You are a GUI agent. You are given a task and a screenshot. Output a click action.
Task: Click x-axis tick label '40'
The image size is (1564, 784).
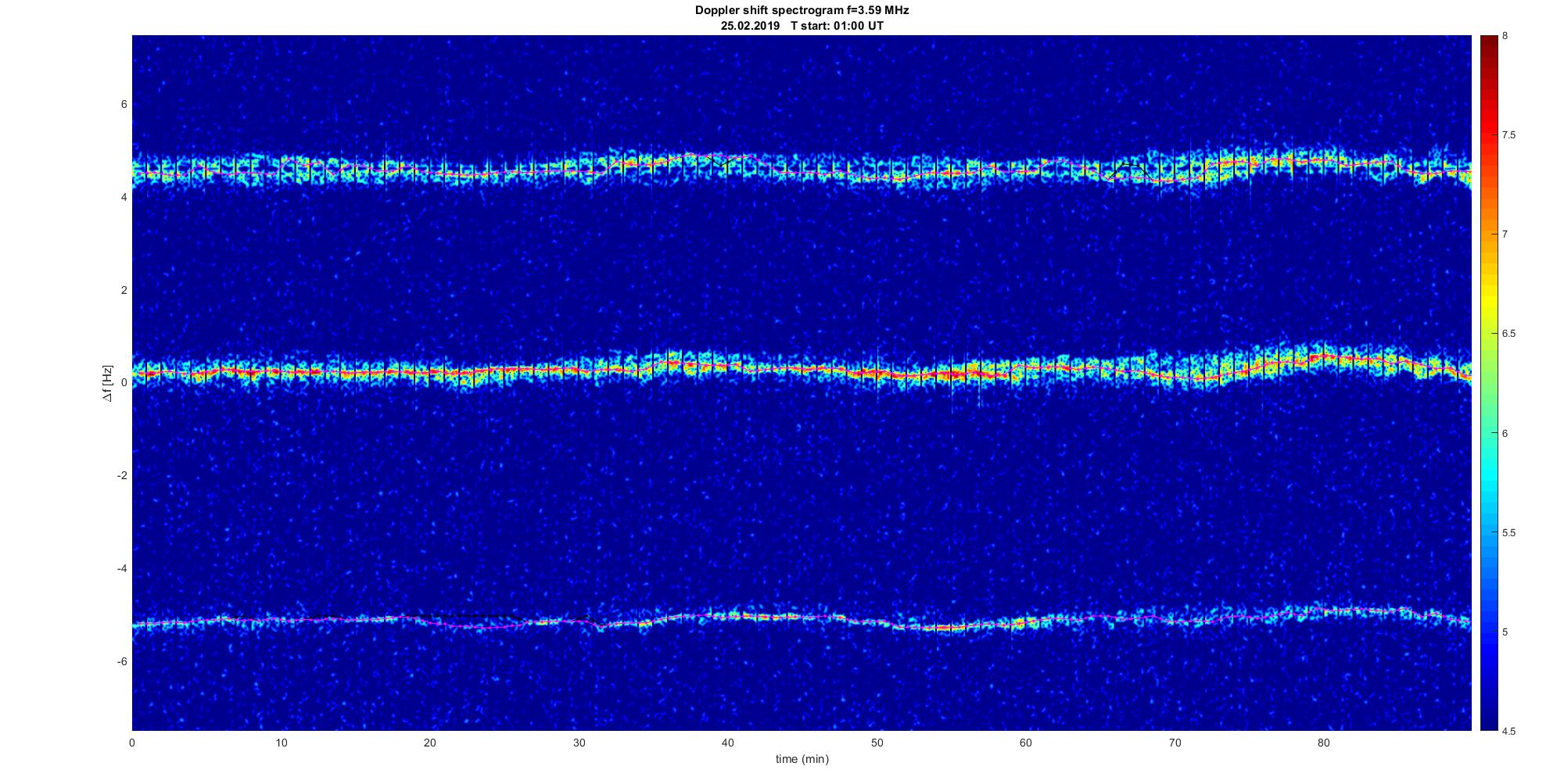tap(728, 743)
